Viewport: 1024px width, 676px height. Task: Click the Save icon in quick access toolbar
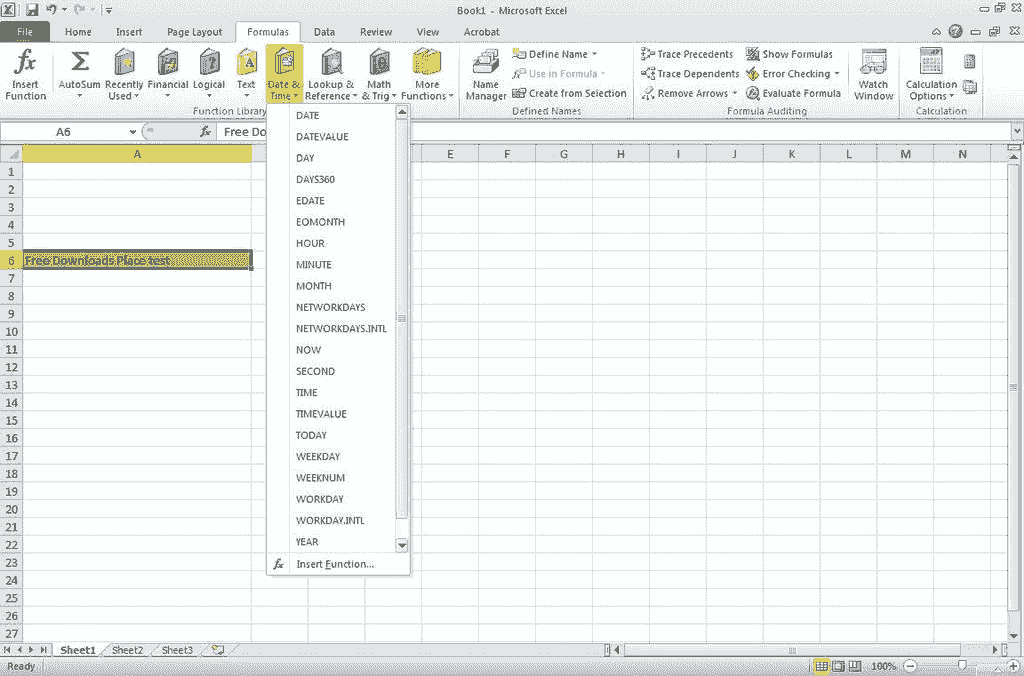(x=32, y=10)
